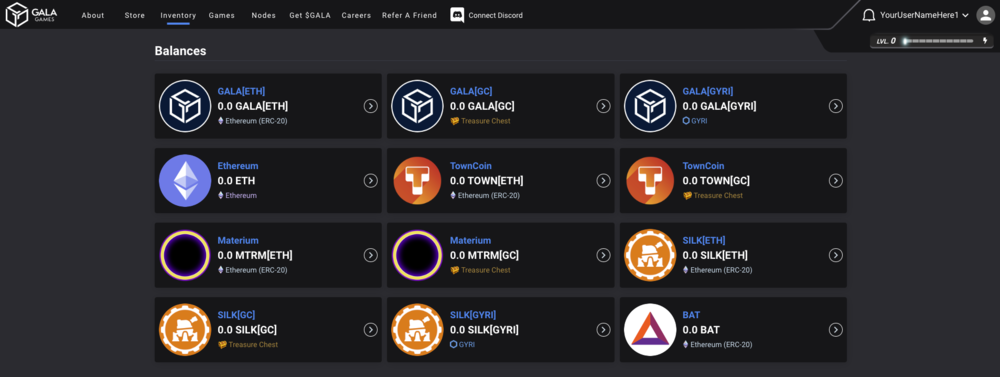Open SILK[ETH] details arrow
The height and width of the screenshot is (377, 1000).
click(835, 255)
